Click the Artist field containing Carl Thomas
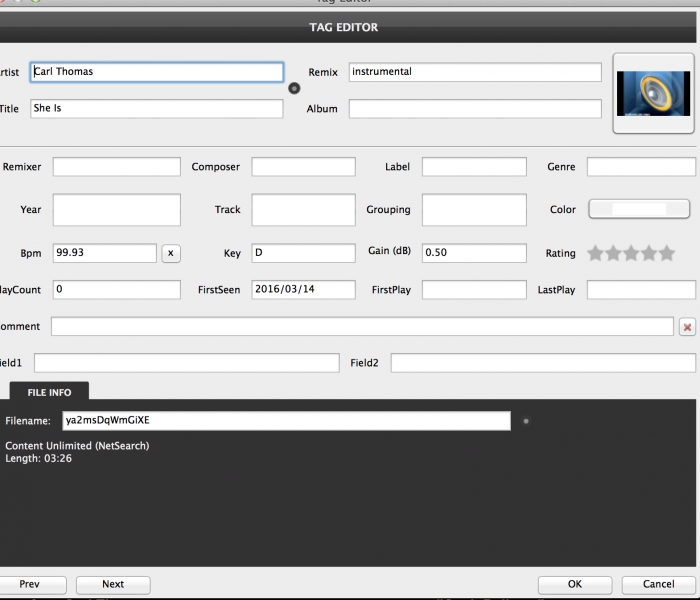The height and width of the screenshot is (600, 700). pyautogui.click(x=157, y=72)
